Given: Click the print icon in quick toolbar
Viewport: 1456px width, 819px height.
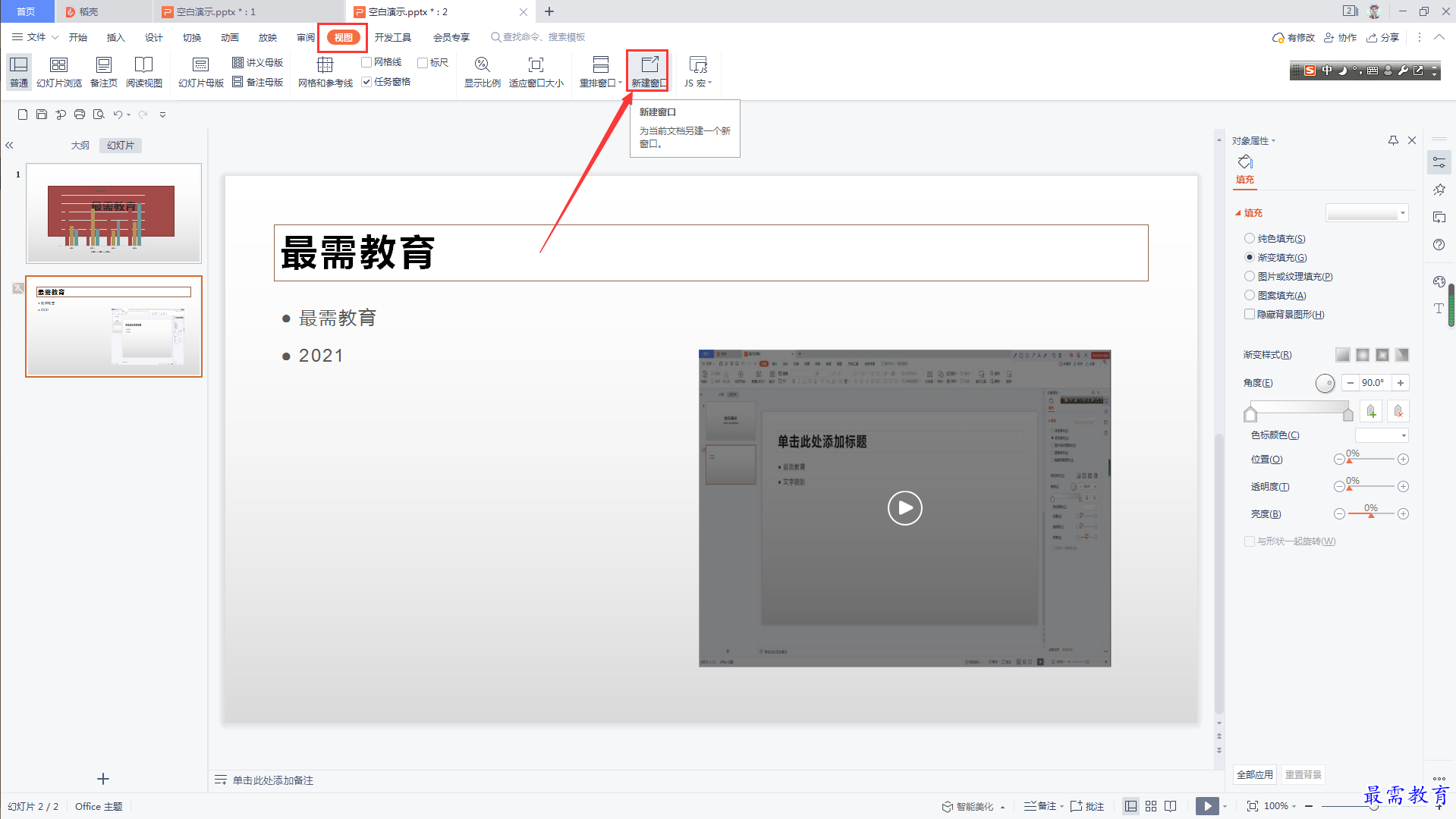Looking at the screenshot, I should point(80,115).
